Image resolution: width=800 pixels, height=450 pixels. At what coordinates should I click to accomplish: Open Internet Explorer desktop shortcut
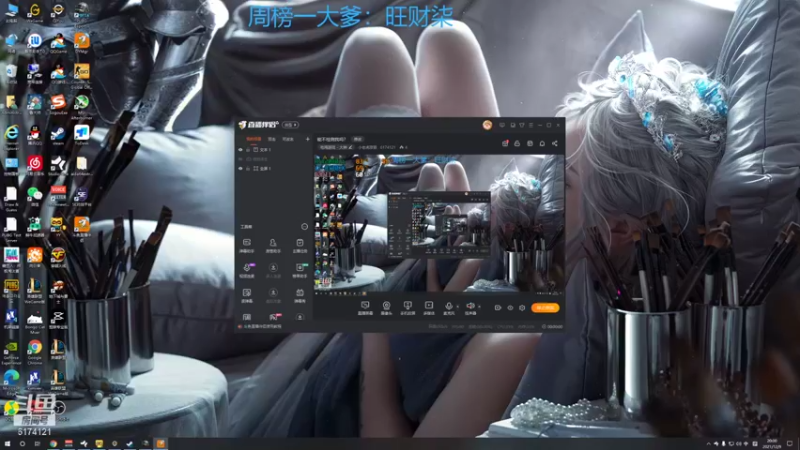click(11, 135)
